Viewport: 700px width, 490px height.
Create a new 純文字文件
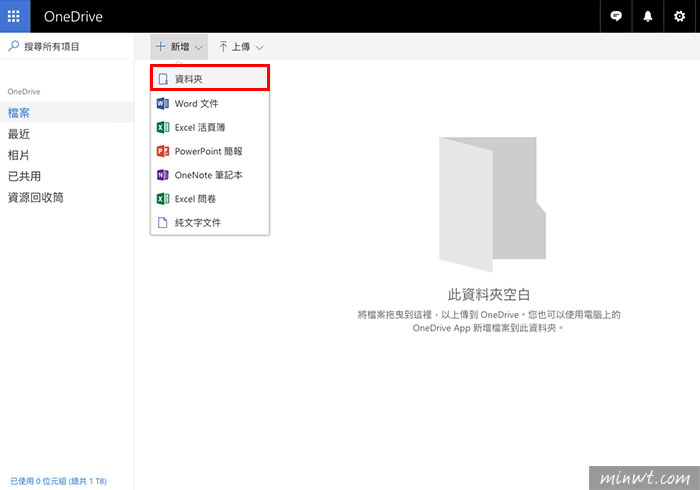pyautogui.click(x=210, y=222)
